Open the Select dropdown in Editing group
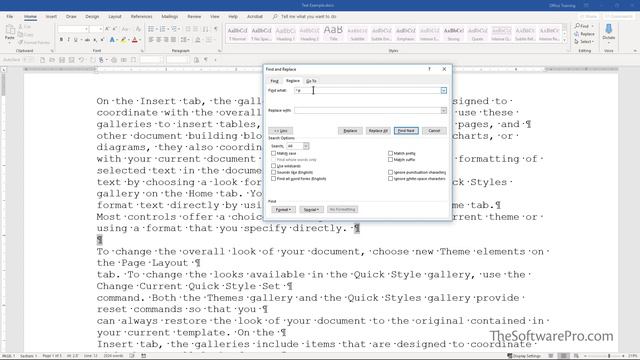 tap(584, 42)
